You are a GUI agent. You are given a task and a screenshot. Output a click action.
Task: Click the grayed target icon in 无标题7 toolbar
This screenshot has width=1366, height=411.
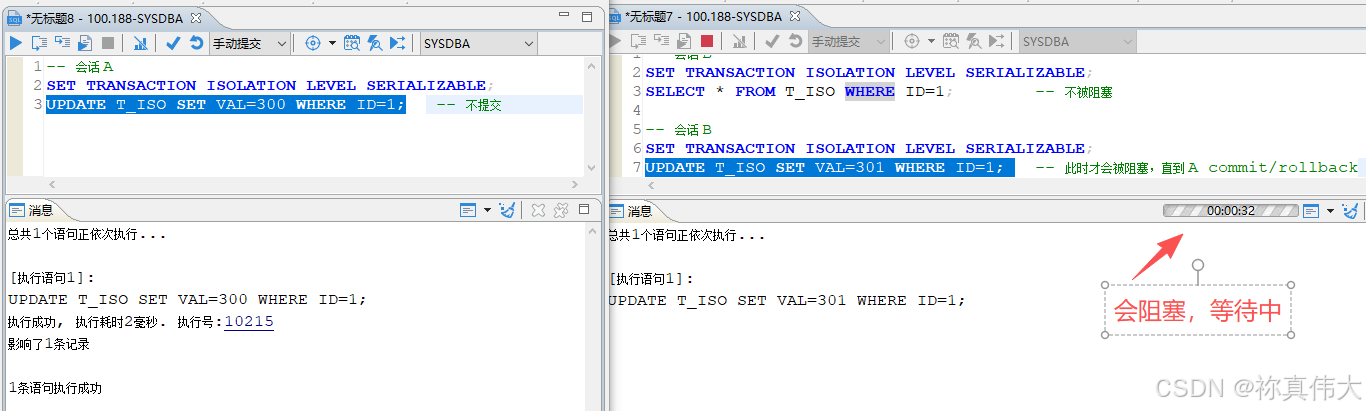click(912, 42)
